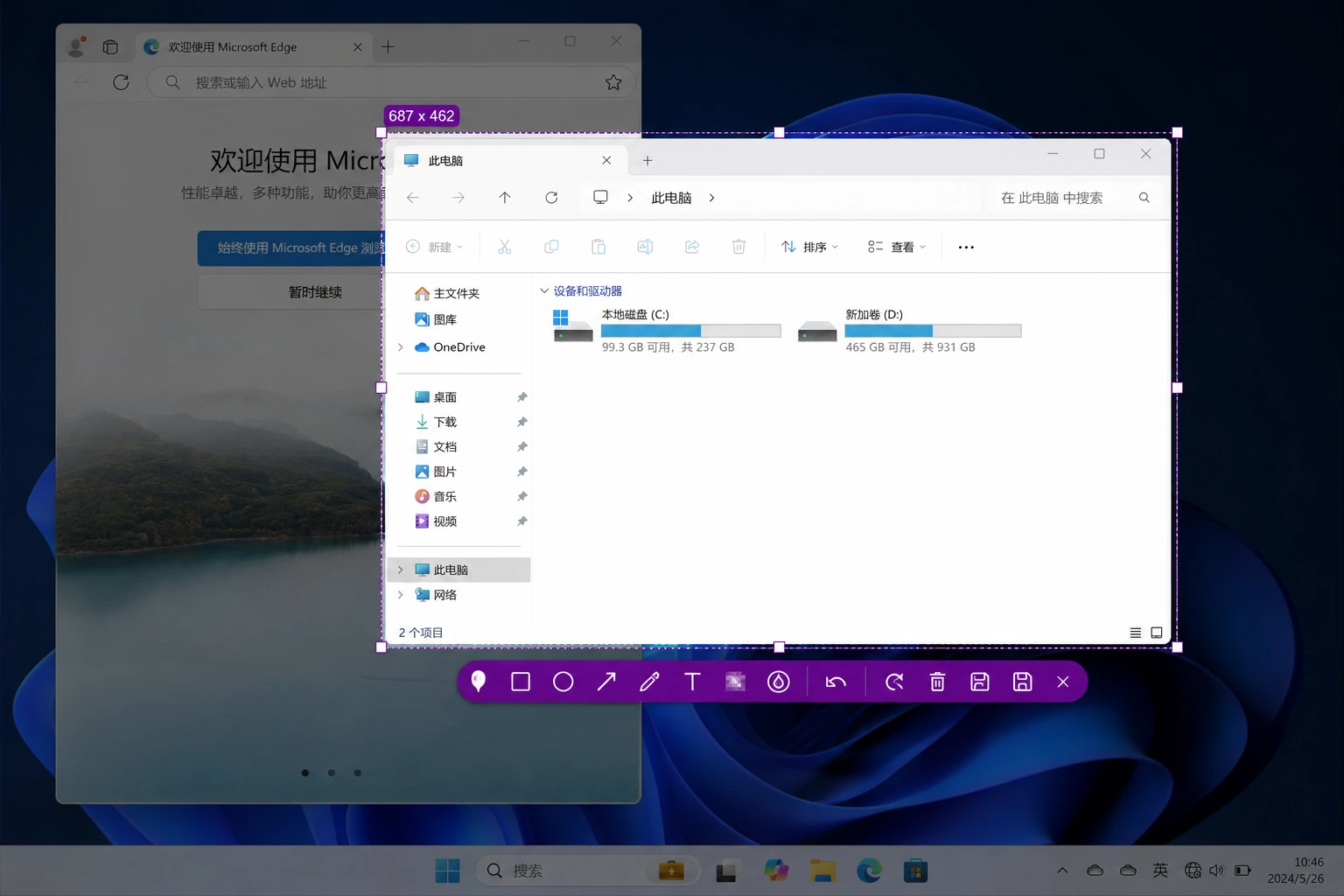Viewport: 1344px width, 896px height.
Task: Open 新加卷 (D:) drive
Action: [910, 331]
